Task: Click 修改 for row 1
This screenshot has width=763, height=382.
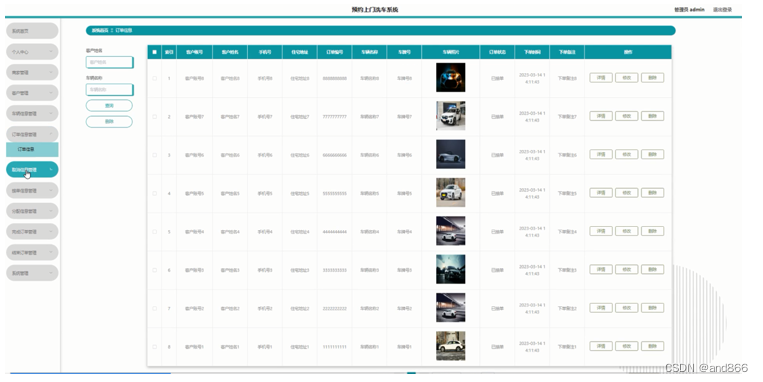Action: click(x=627, y=77)
